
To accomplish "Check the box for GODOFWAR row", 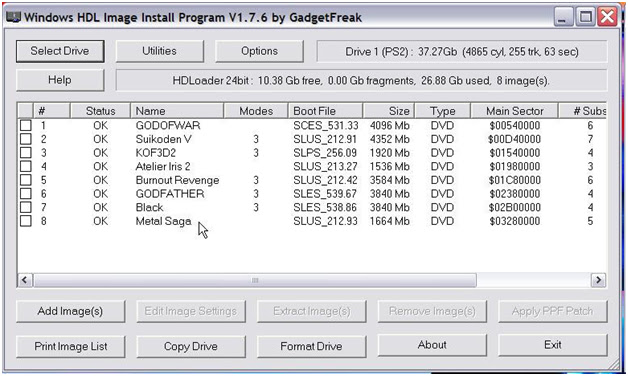I will point(26,125).
